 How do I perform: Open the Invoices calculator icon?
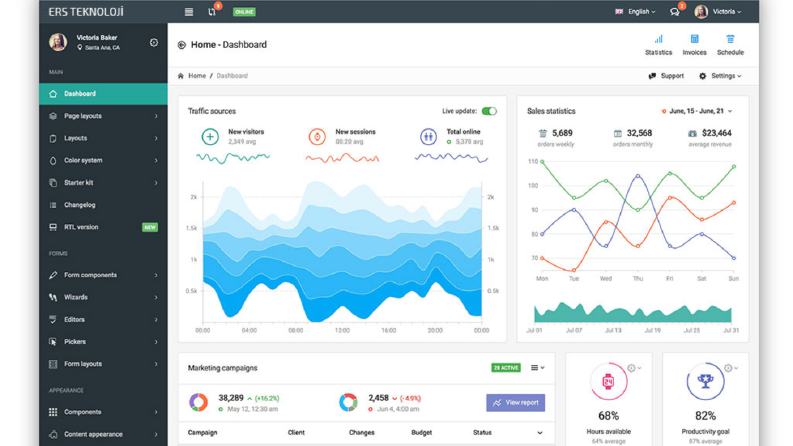pyautogui.click(x=694, y=39)
